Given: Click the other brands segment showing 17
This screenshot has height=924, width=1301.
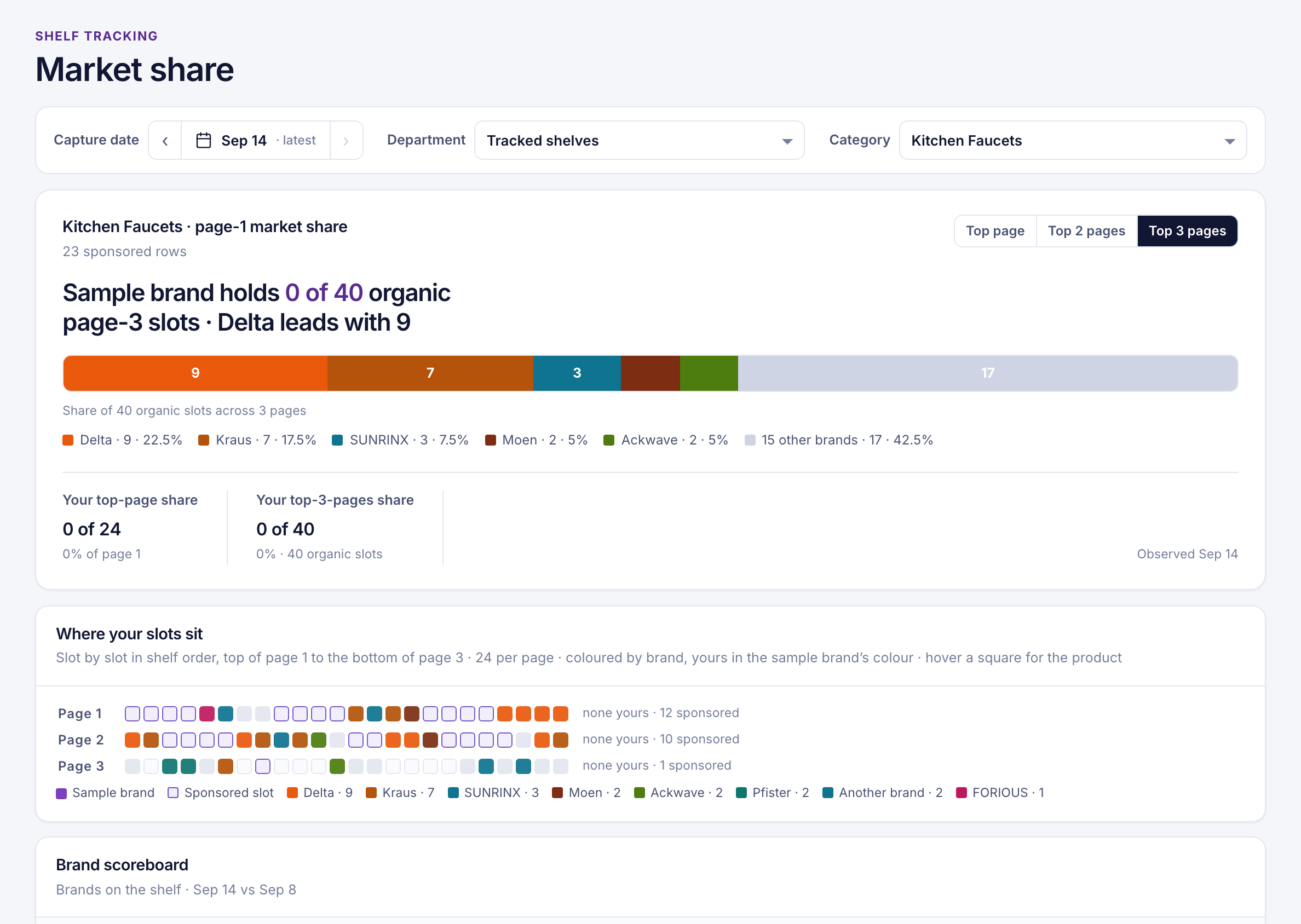Looking at the screenshot, I should 987,373.
